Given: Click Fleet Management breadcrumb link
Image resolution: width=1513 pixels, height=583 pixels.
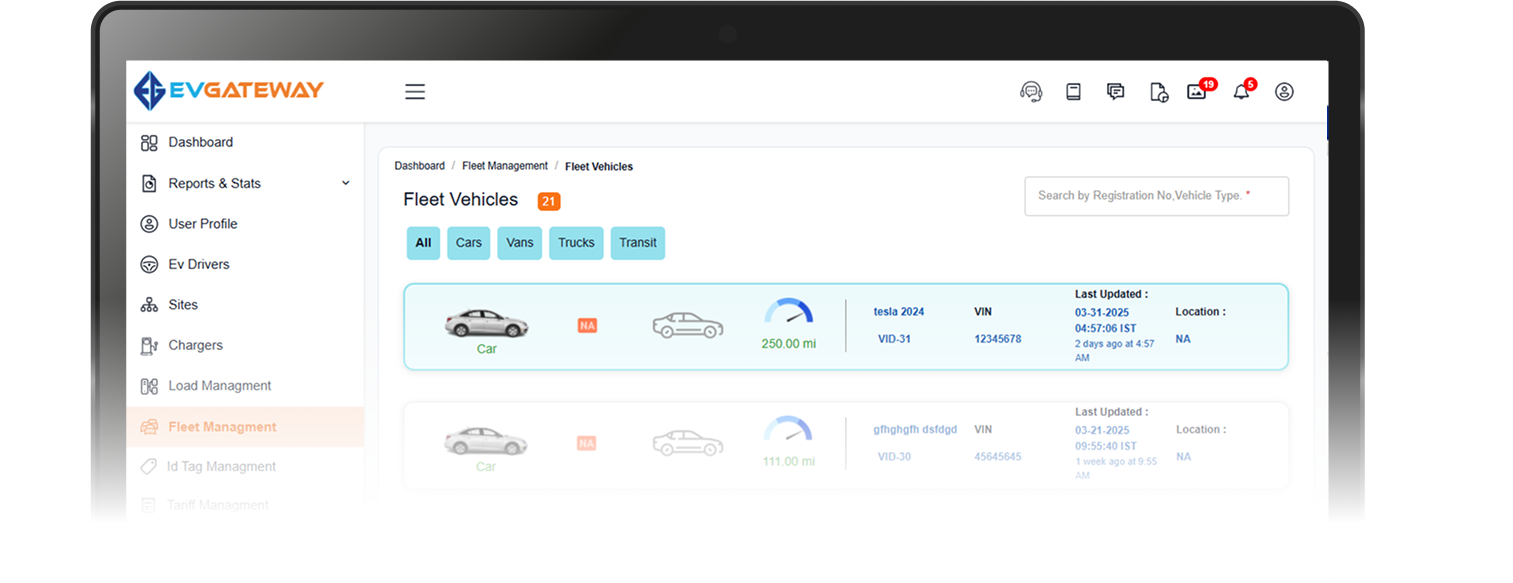Looking at the screenshot, I should (x=504, y=166).
